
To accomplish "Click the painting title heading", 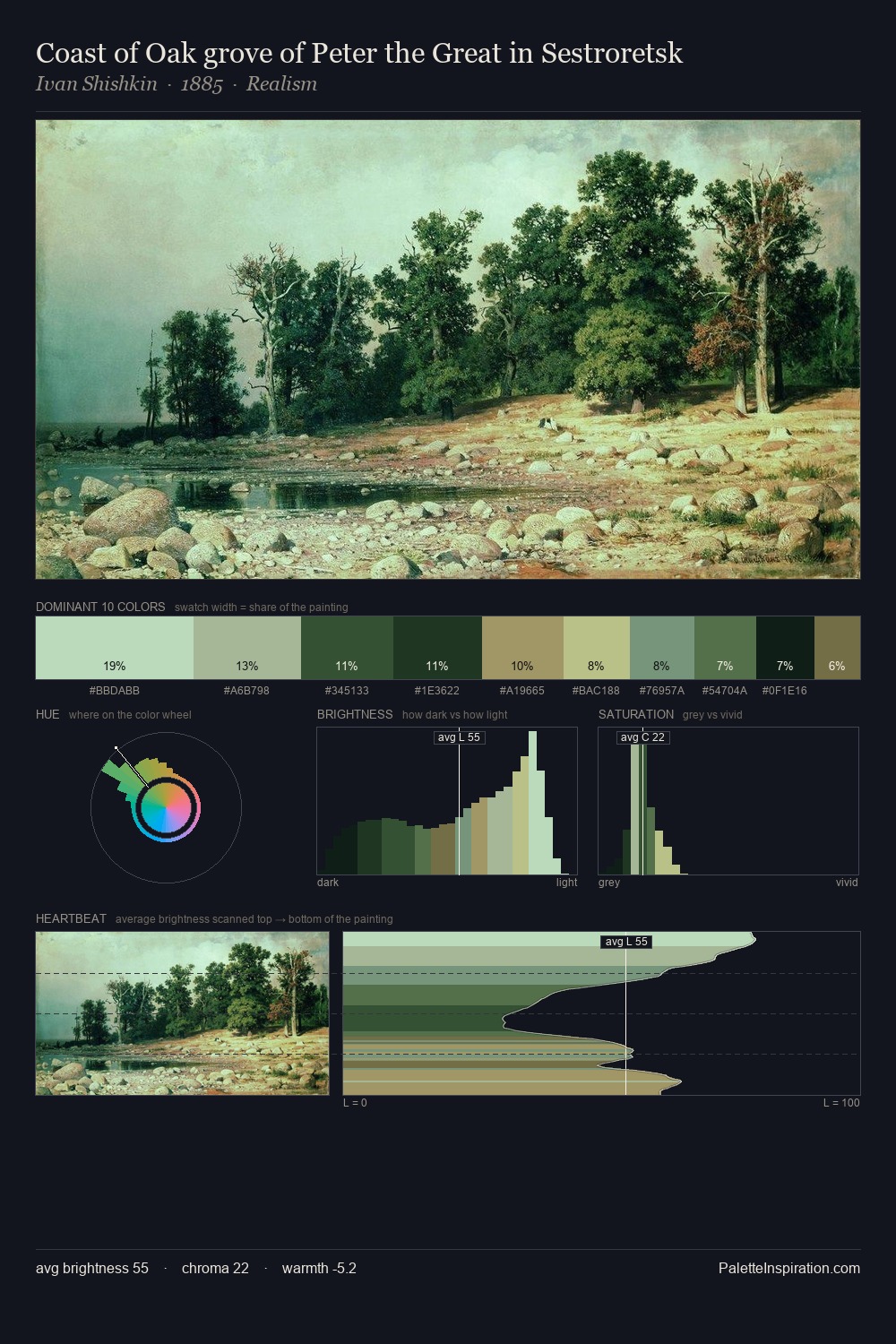I will (x=359, y=54).
